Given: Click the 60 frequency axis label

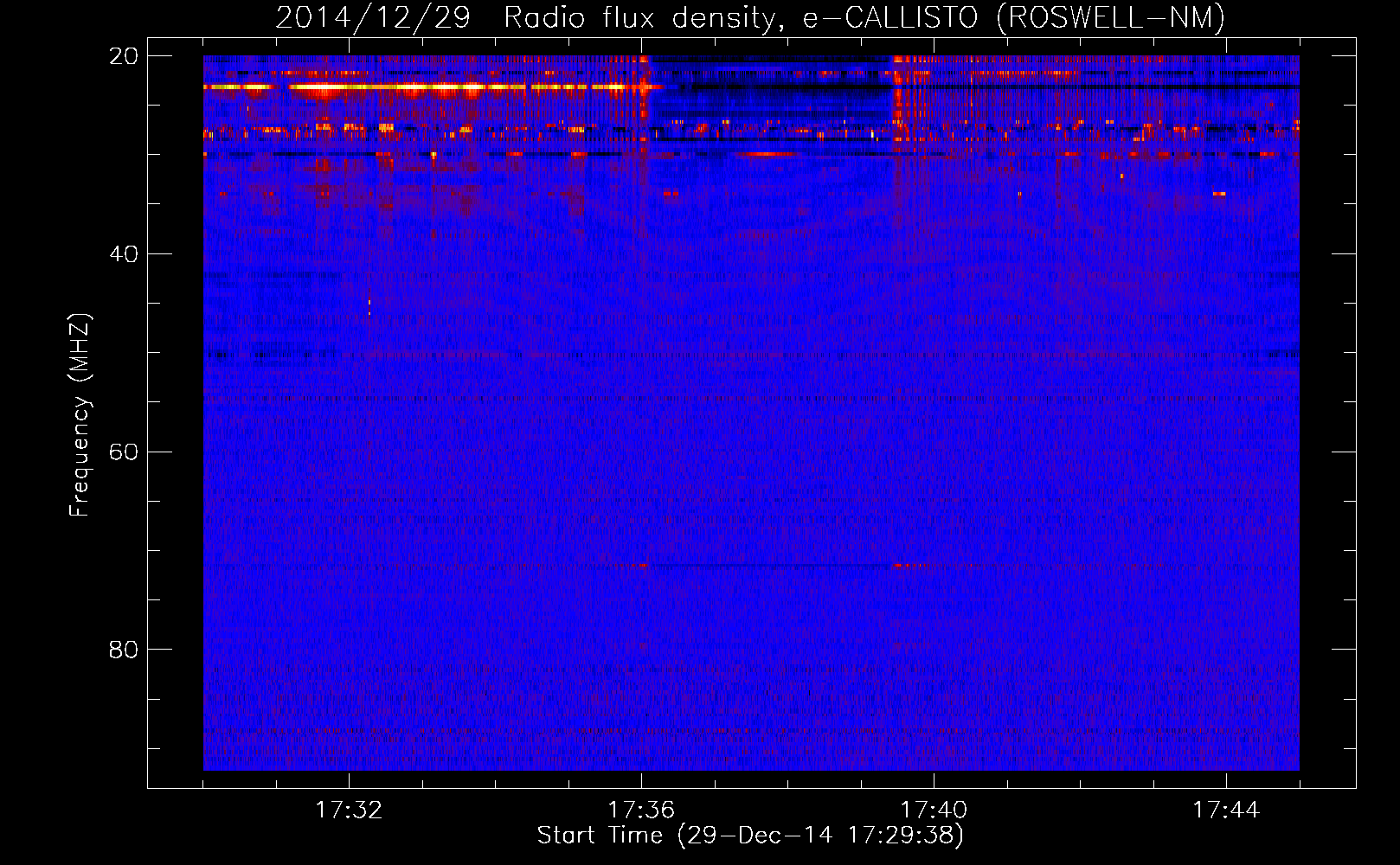Looking at the screenshot, I should (124, 452).
